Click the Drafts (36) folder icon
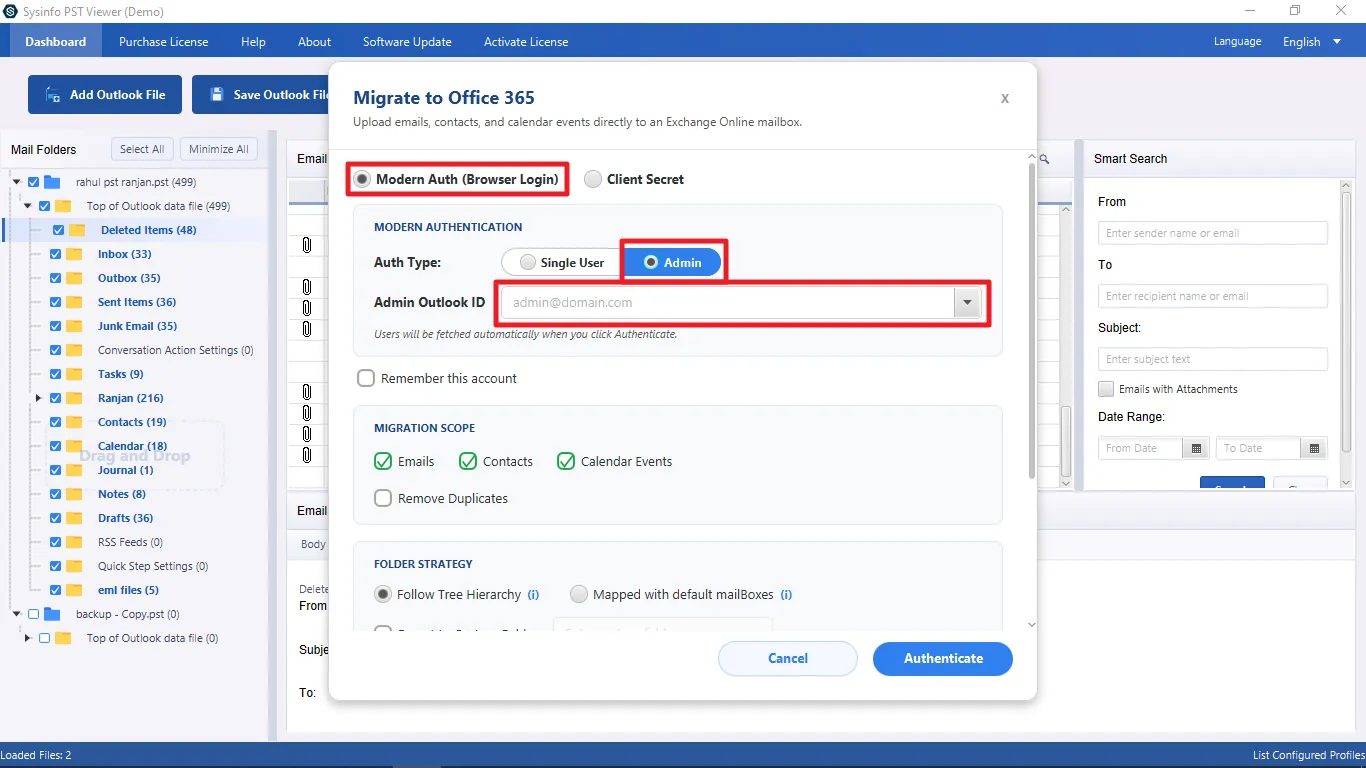Screen dimensions: 1366x768 coord(74,518)
